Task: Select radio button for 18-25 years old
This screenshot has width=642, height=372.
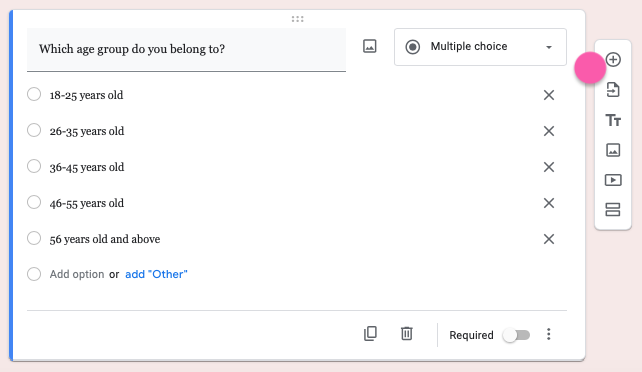Action: 34,94
